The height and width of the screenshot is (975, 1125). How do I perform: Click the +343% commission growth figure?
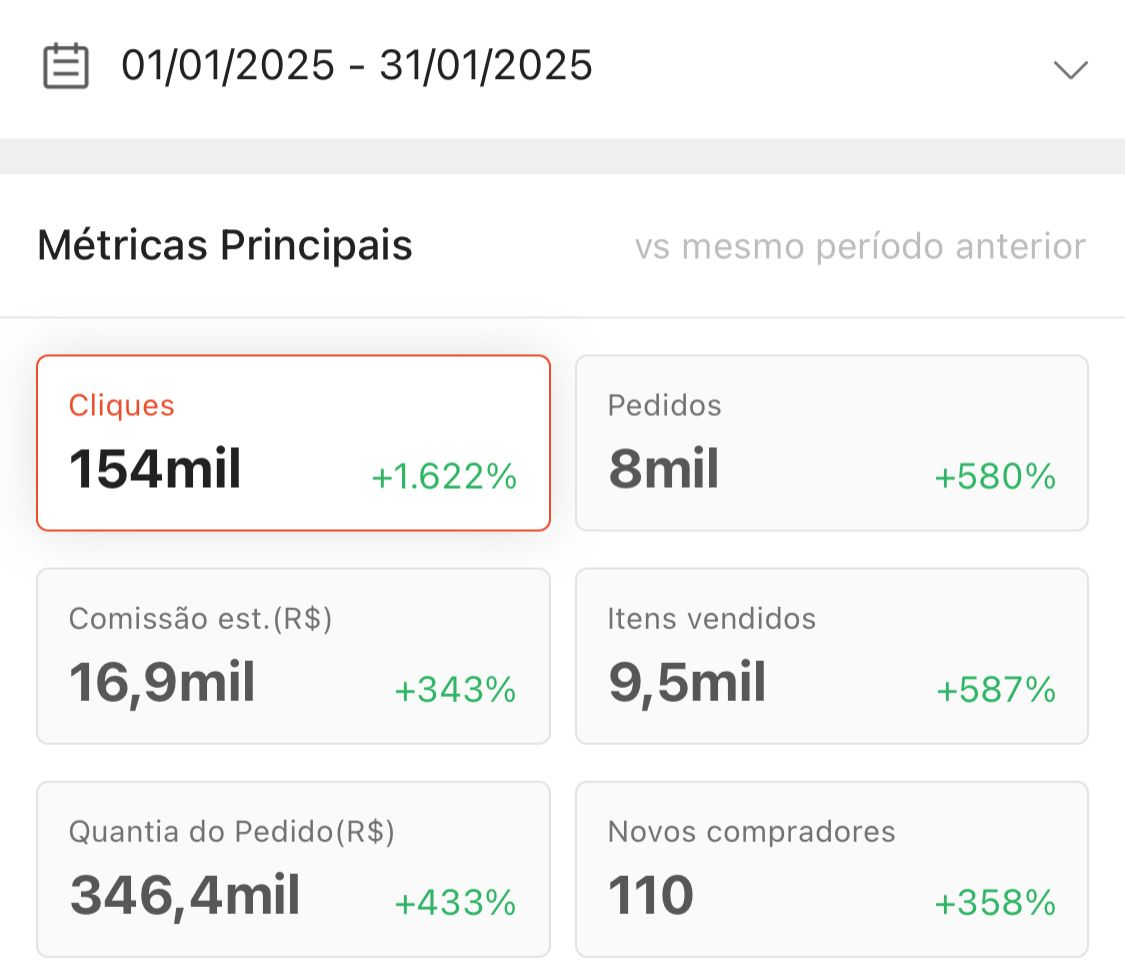click(x=455, y=691)
